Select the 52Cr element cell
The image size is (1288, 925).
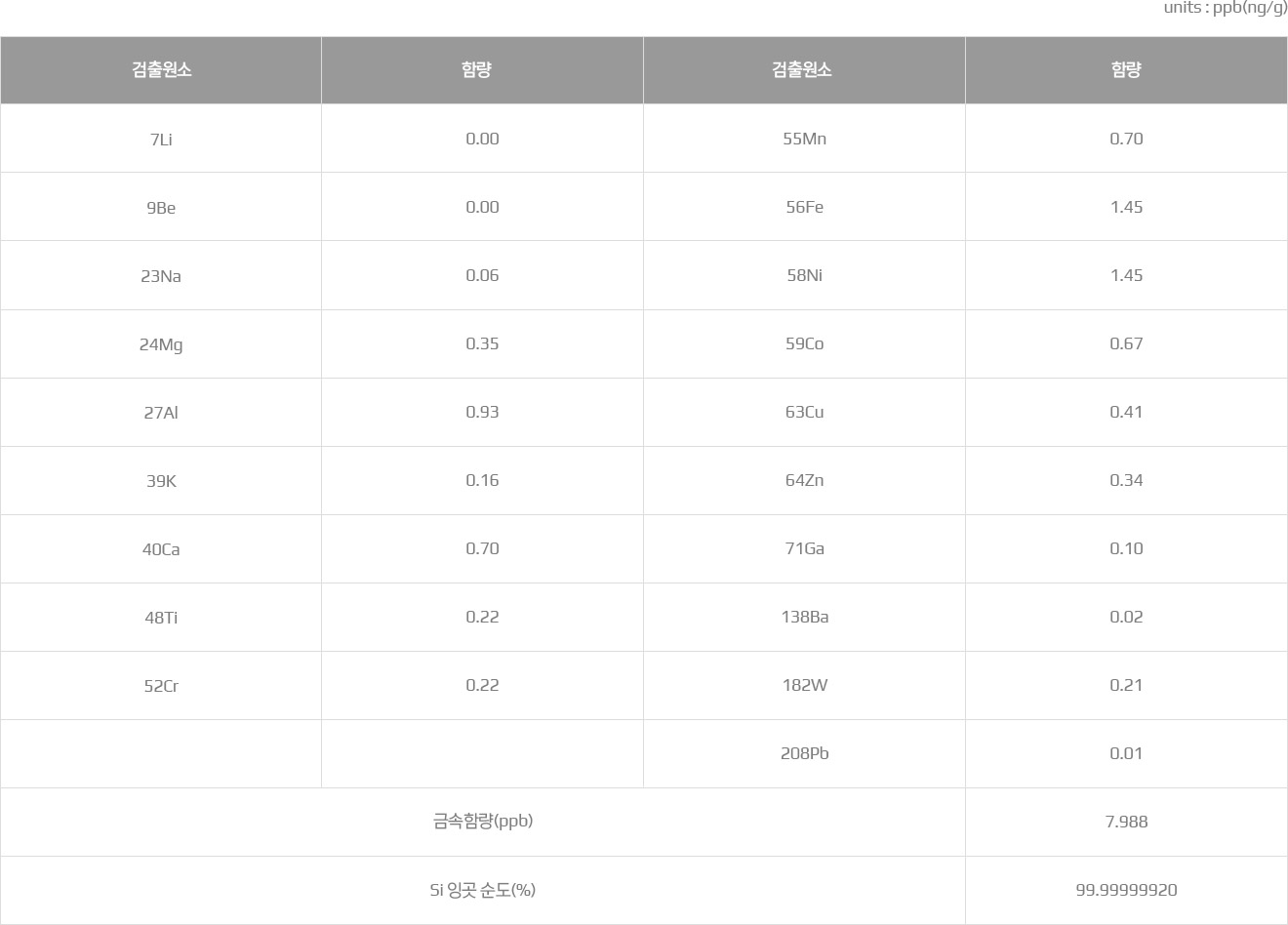click(161, 685)
